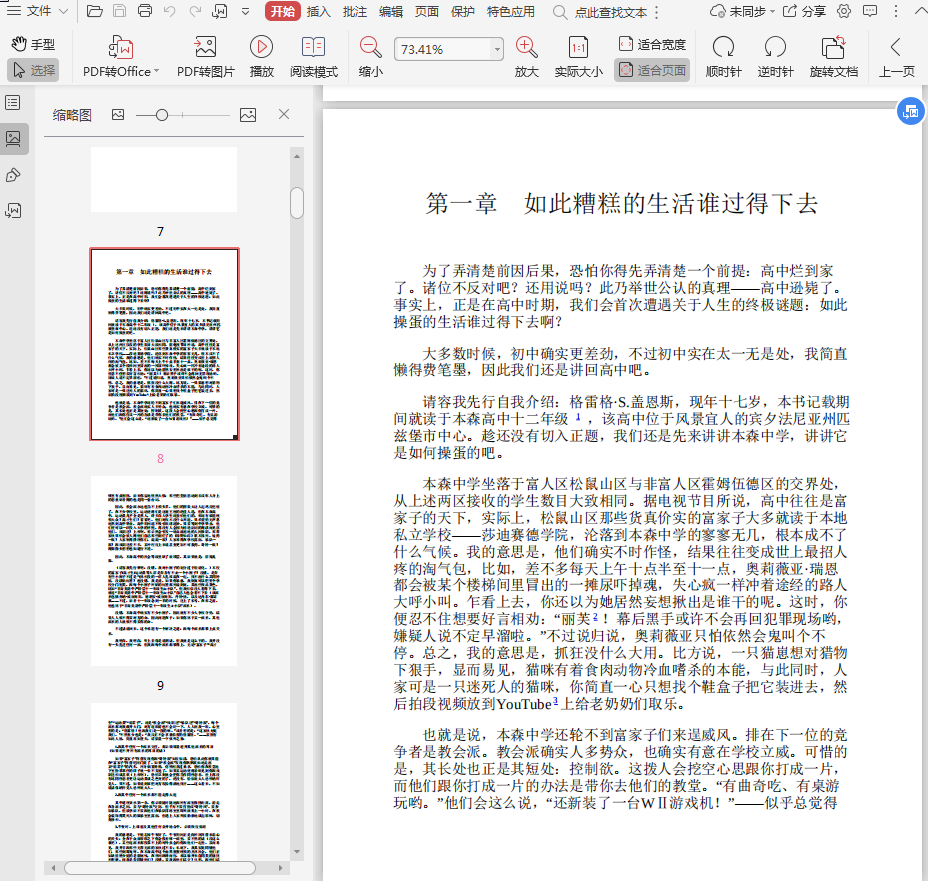Click the zoom out magnifier (缩小)
Image resolution: width=928 pixels, height=881 pixels.
pyautogui.click(x=370, y=48)
